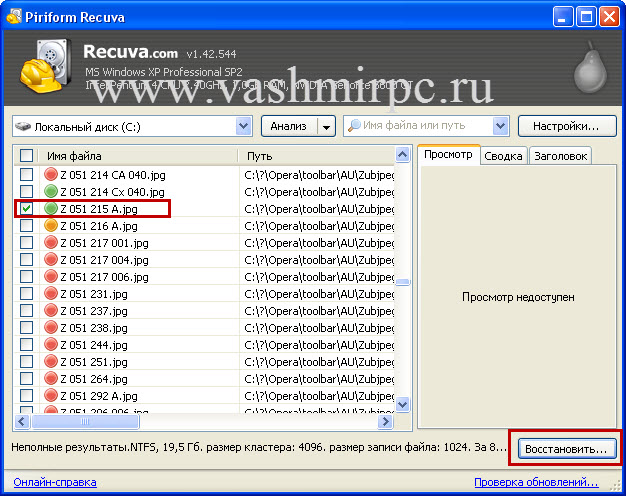Check the box for Z 051 231.jpg
This screenshot has height=496, width=626.
(26, 294)
